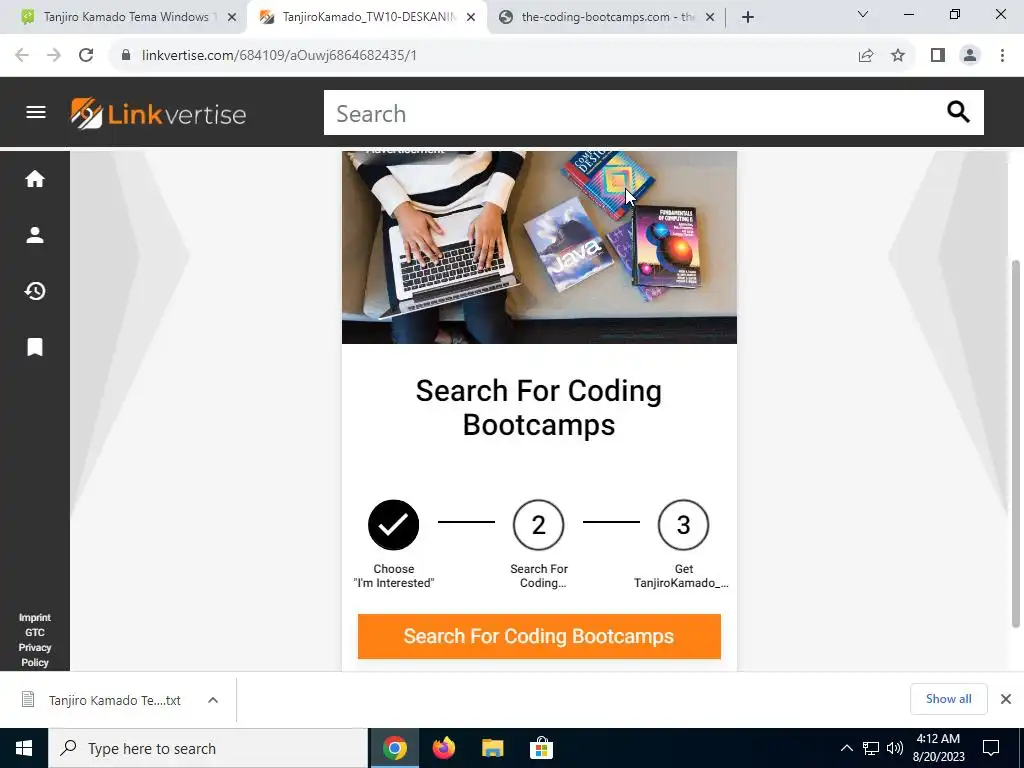1024x768 pixels.
Task: Reload the current page
Action: 86,55
